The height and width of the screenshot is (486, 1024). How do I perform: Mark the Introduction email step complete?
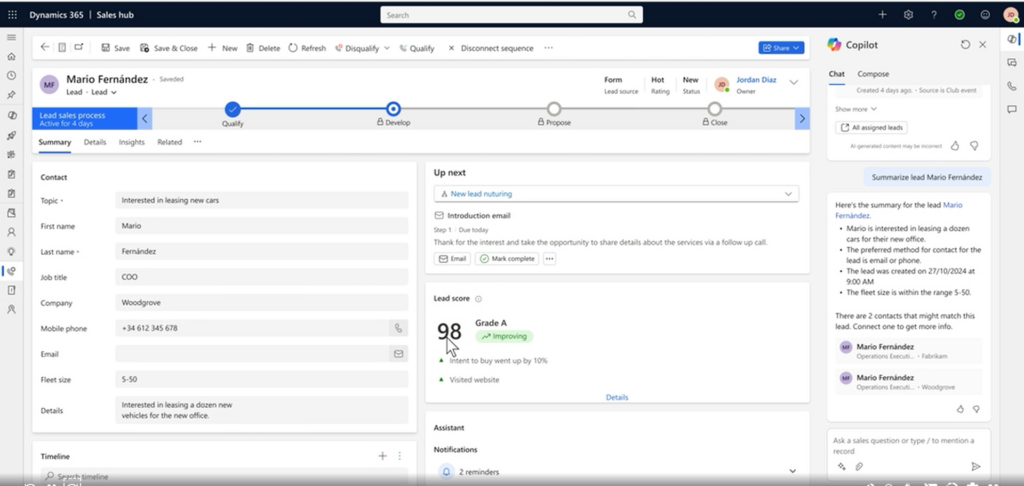[x=508, y=258]
